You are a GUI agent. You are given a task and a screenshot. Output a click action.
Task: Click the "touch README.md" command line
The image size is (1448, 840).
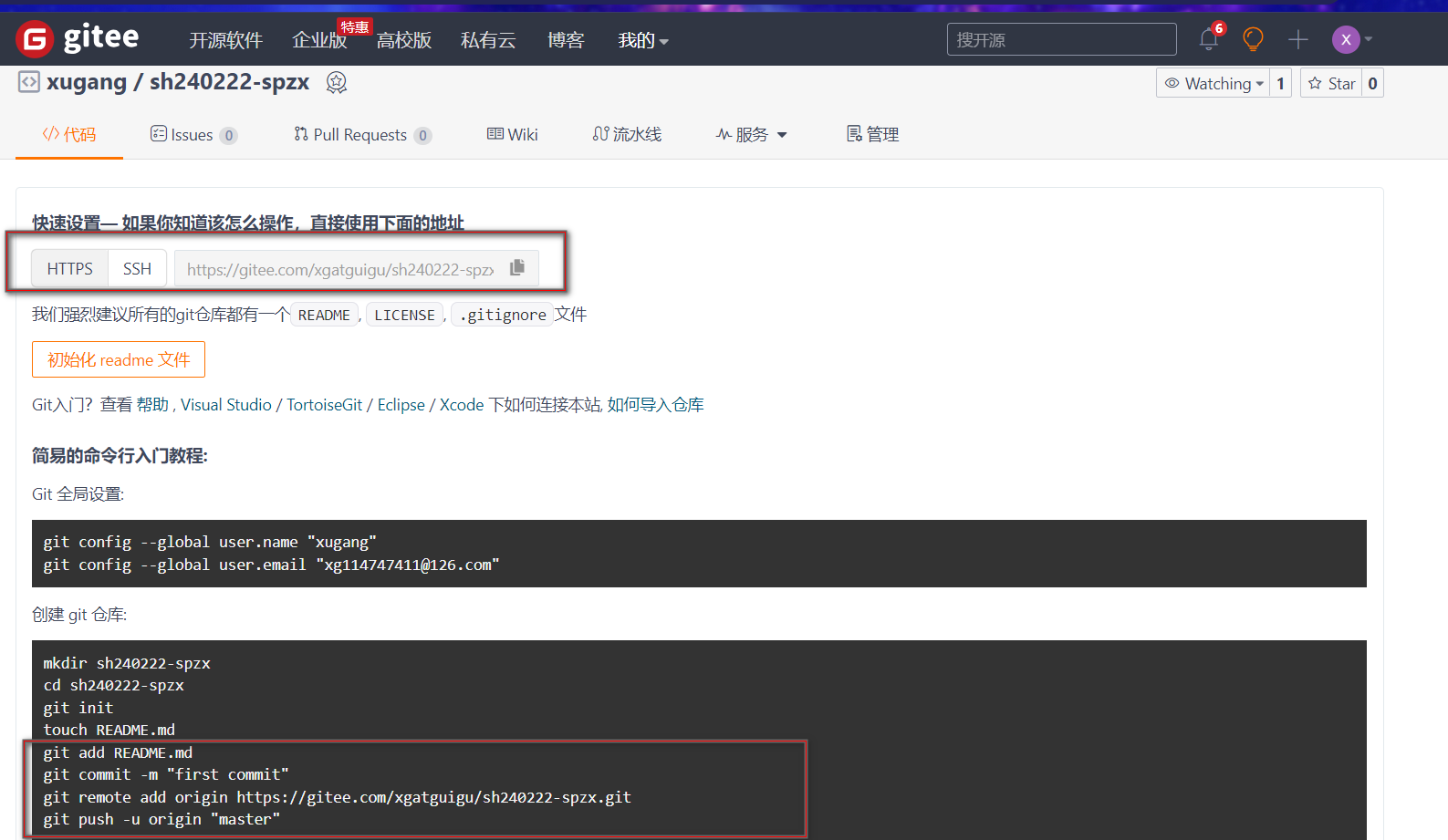109,730
